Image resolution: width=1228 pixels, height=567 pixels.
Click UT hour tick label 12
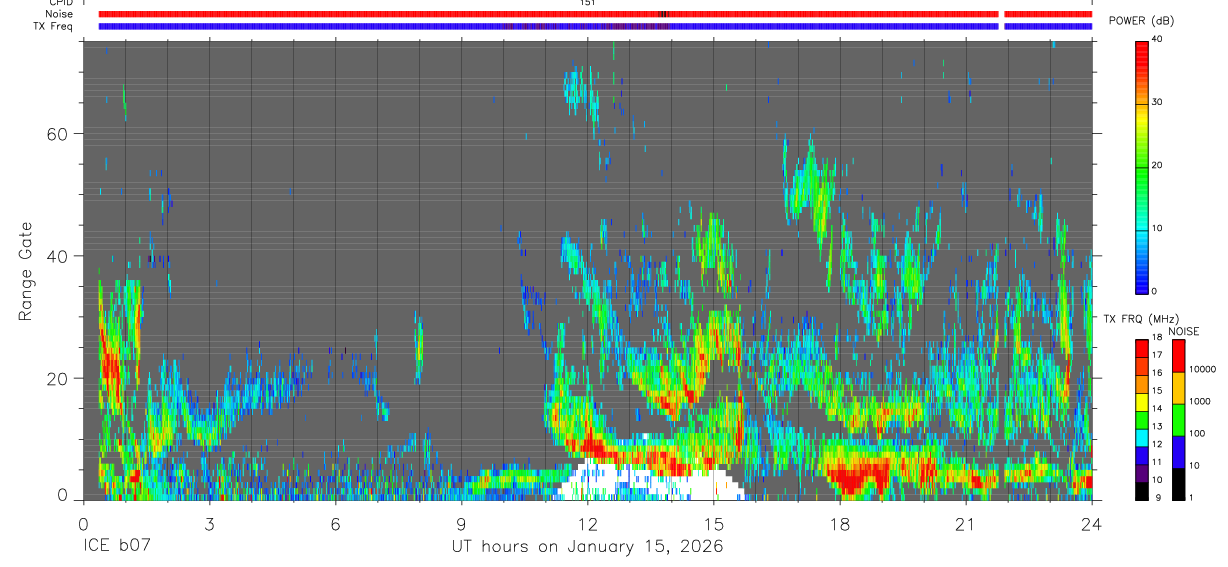[588, 525]
